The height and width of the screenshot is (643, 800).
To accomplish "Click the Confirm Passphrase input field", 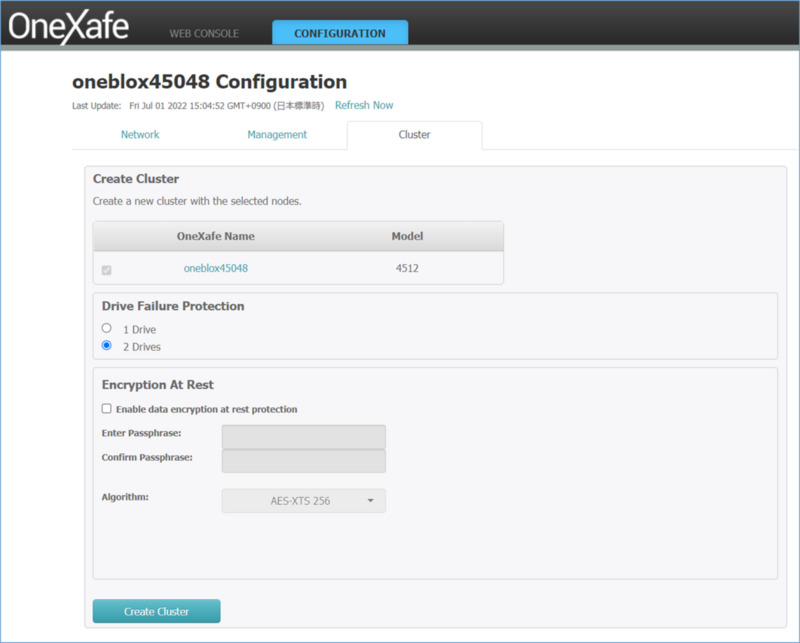I will pos(303,461).
